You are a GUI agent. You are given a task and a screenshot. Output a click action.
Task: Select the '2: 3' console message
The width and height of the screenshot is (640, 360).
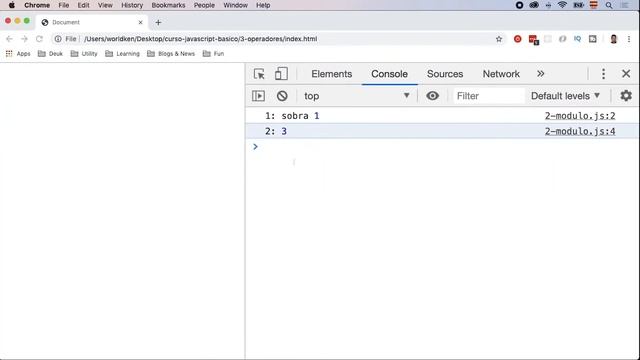[276, 131]
